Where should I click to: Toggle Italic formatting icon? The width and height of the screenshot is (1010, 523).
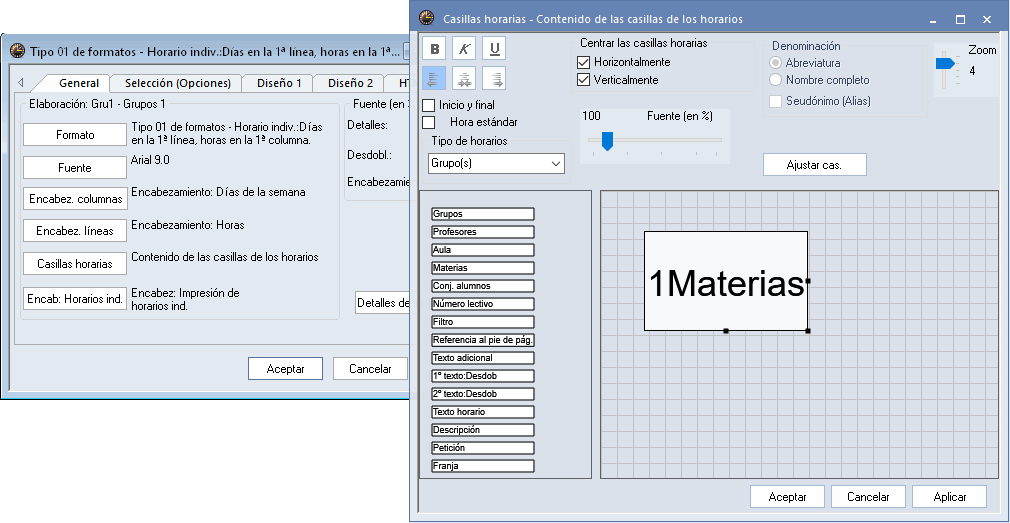pyautogui.click(x=464, y=48)
